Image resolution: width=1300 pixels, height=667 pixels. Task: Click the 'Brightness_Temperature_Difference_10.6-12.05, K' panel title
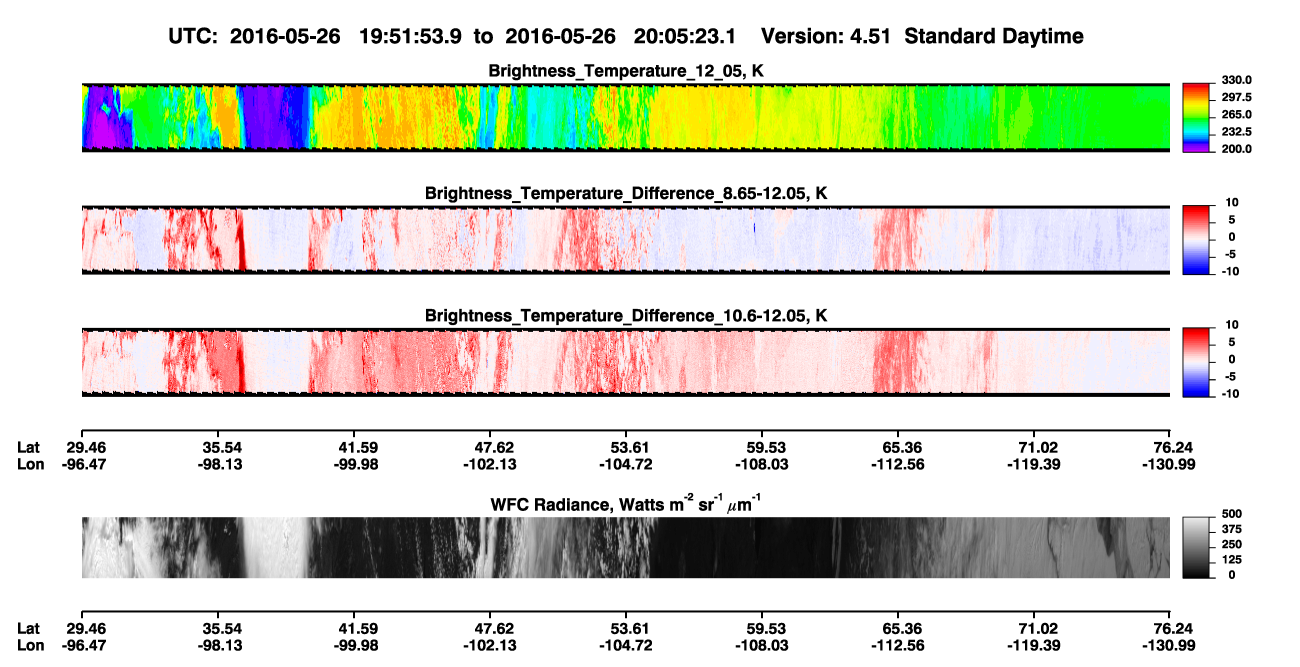coord(626,316)
